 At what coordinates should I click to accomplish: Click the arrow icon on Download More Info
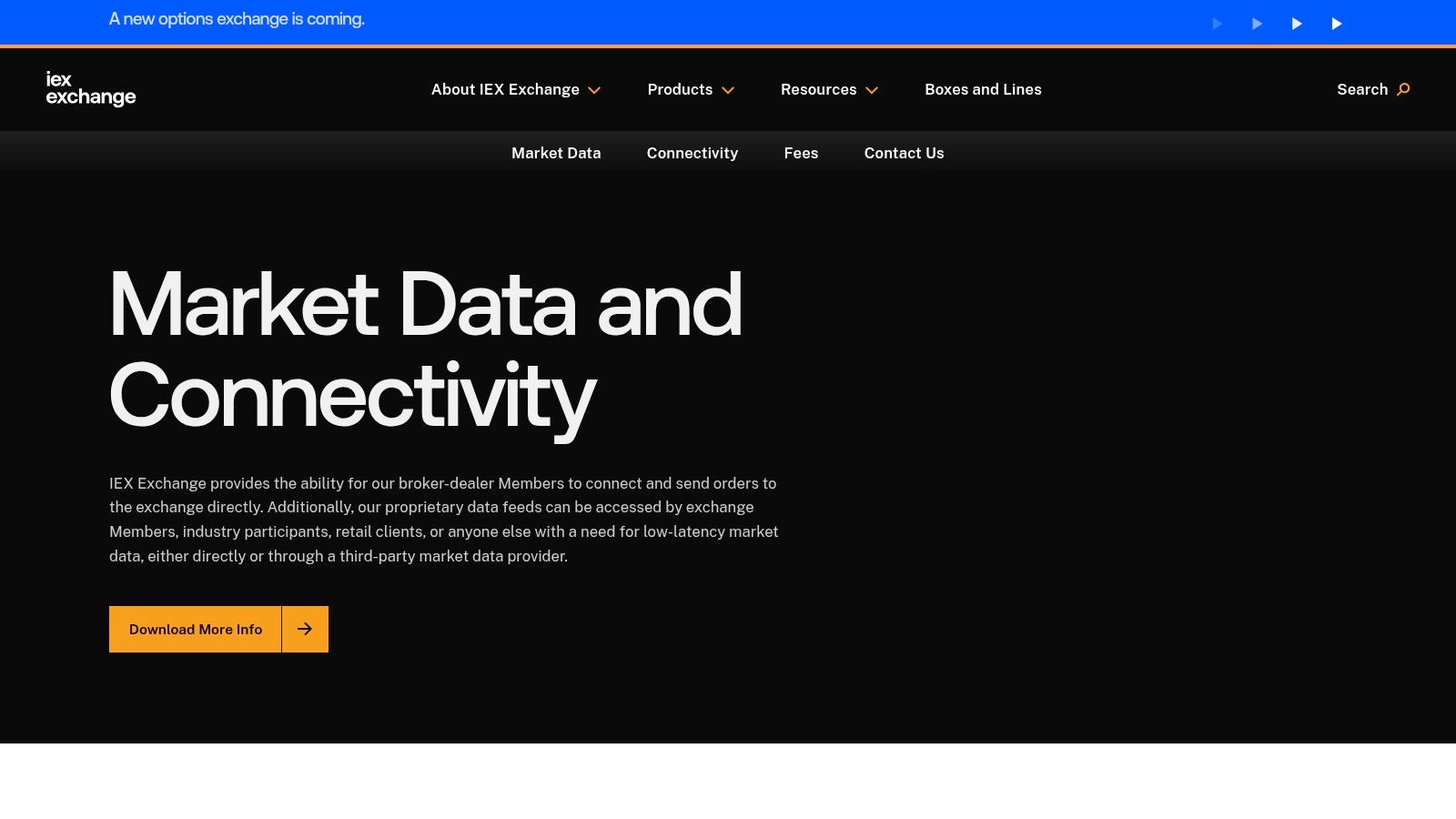[x=305, y=629]
